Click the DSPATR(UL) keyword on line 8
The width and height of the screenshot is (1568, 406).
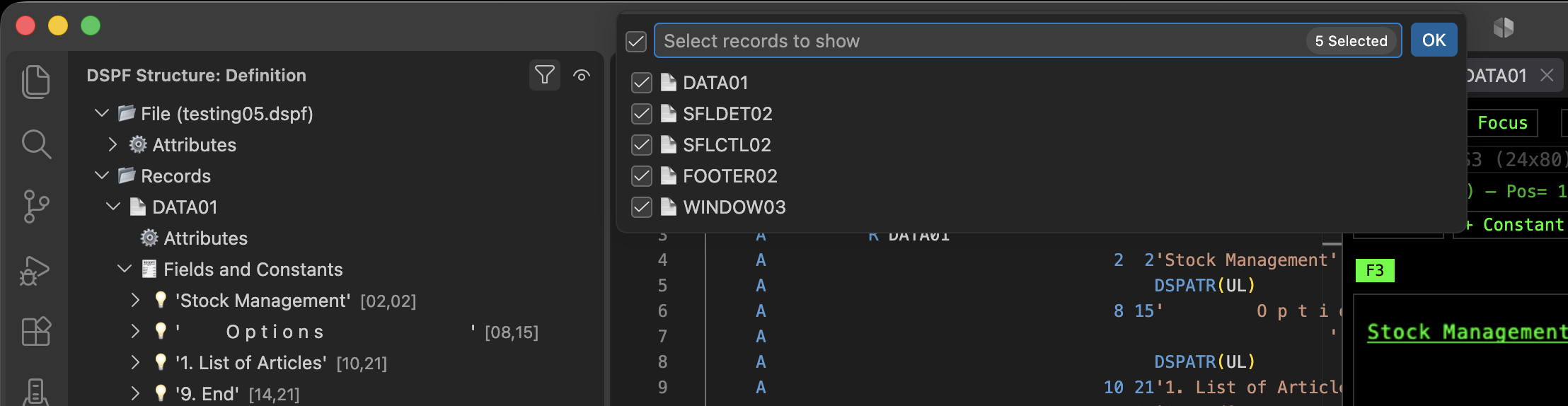[x=1204, y=361]
